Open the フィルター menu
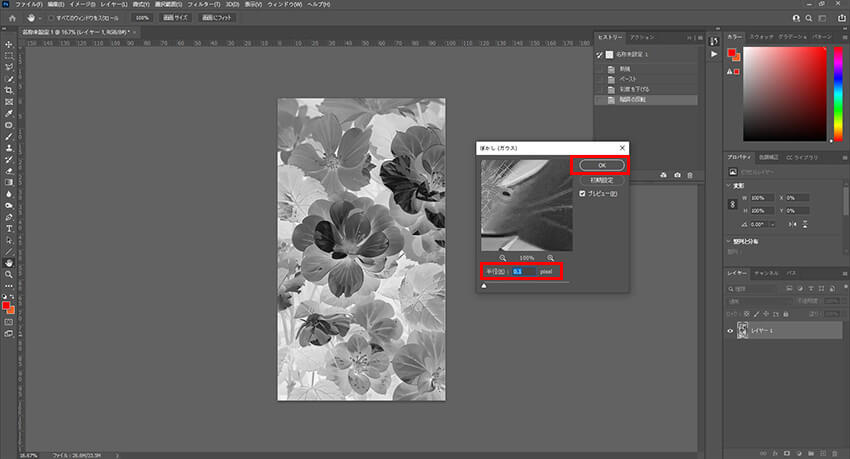 [x=204, y=4]
